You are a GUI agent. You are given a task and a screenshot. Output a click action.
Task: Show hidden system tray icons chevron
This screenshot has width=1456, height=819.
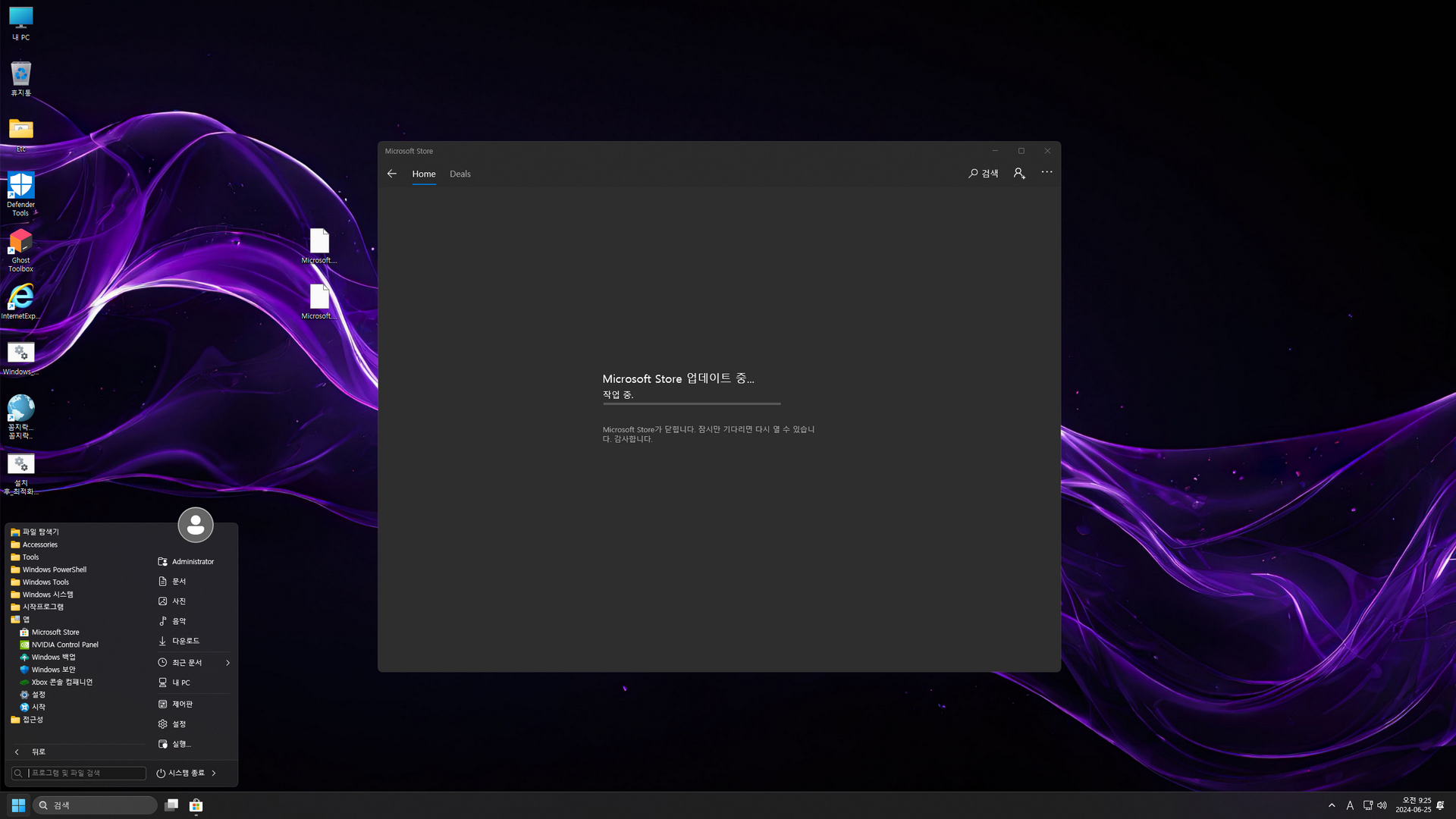coord(1332,805)
